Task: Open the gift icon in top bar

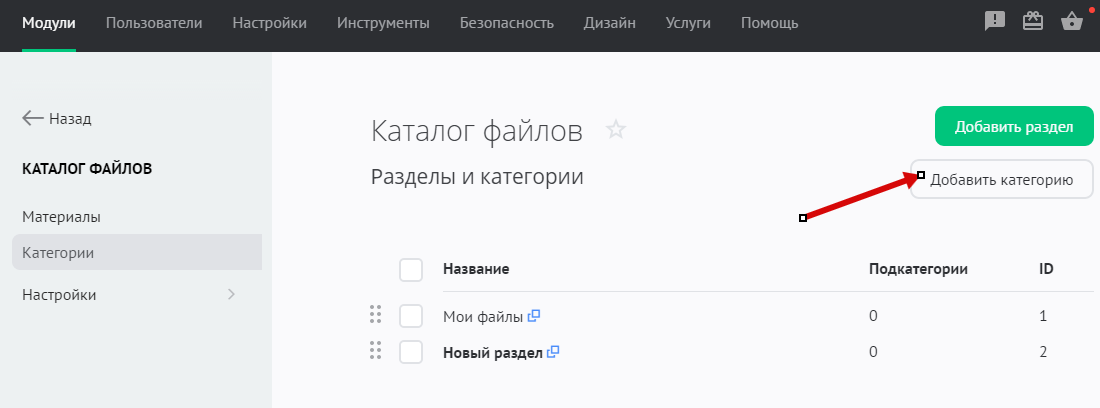Action: tap(1033, 22)
